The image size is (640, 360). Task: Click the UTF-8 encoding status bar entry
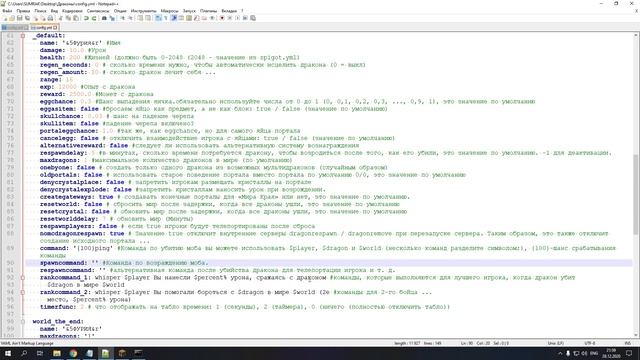coord(590,343)
